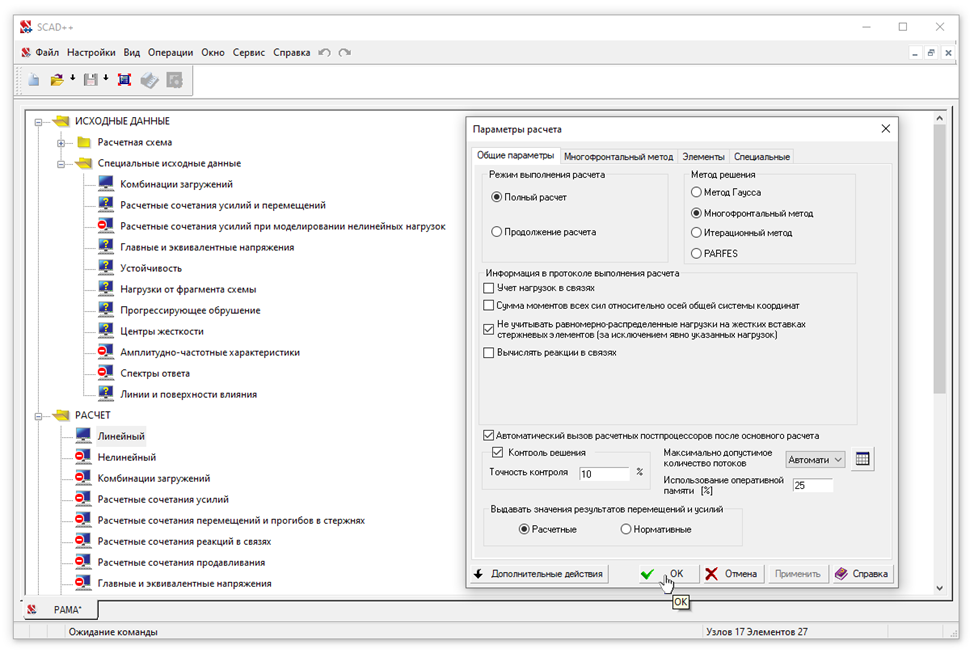The height and width of the screenshot is (653, 974).
Task: Select the Расчетные сочетания усилий tree row
Action: click(163, 499)
